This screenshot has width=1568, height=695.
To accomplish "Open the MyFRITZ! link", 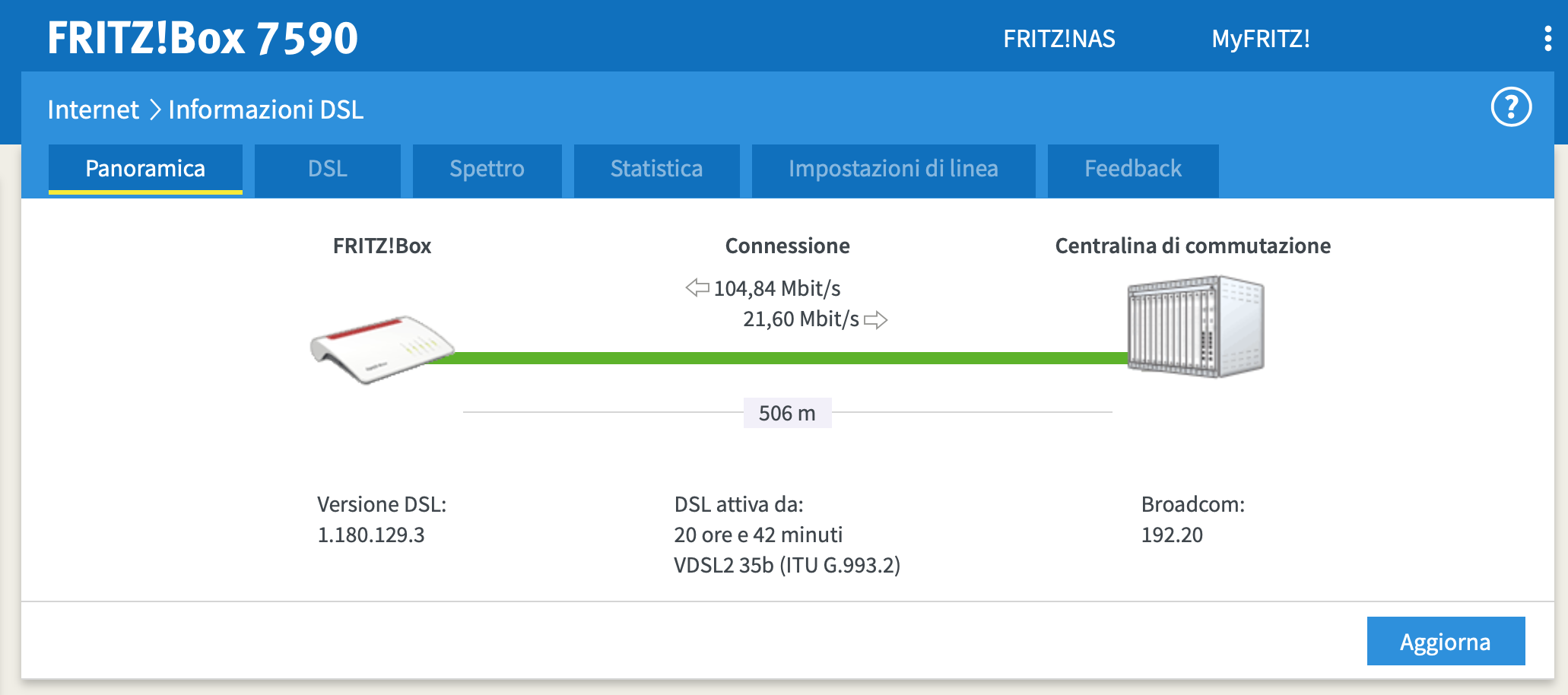I will click(x=1261, y=39).
